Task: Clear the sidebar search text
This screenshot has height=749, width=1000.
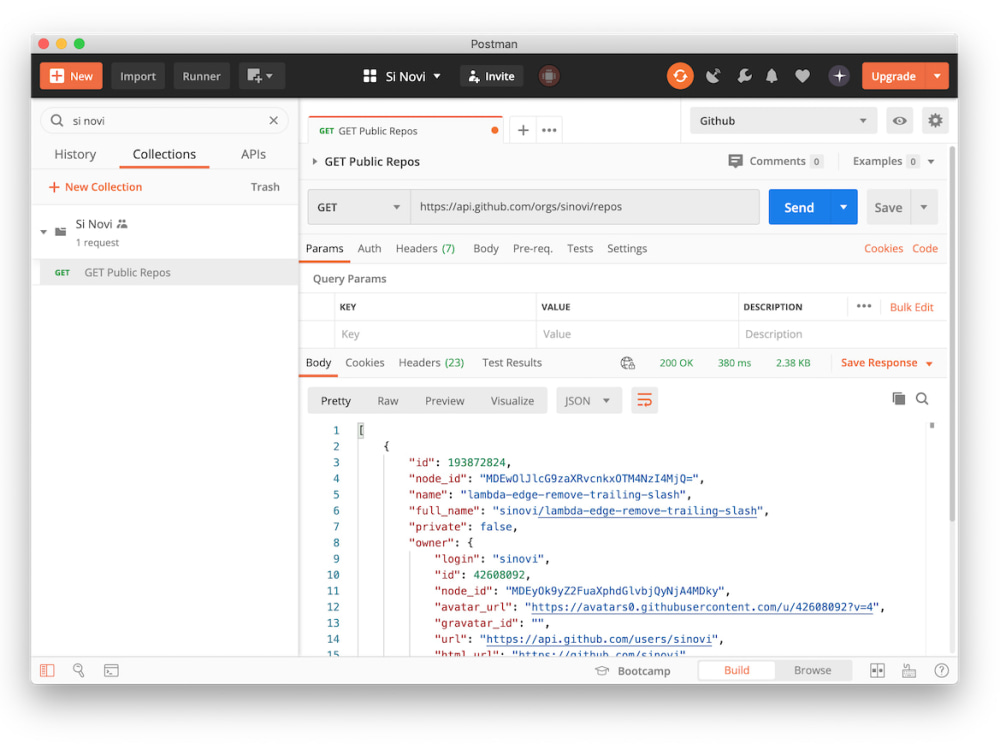Action: [x=274, y=121]
